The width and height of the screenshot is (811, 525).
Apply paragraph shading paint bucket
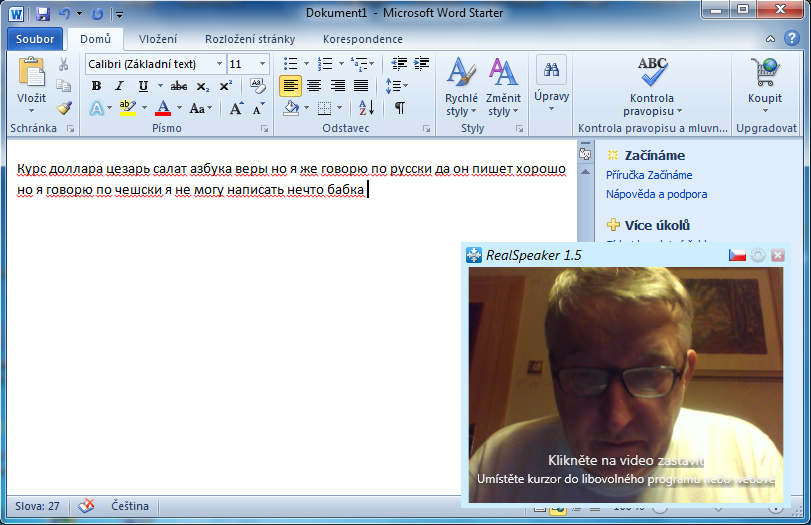pyautogui.click(x=291, y=108)
